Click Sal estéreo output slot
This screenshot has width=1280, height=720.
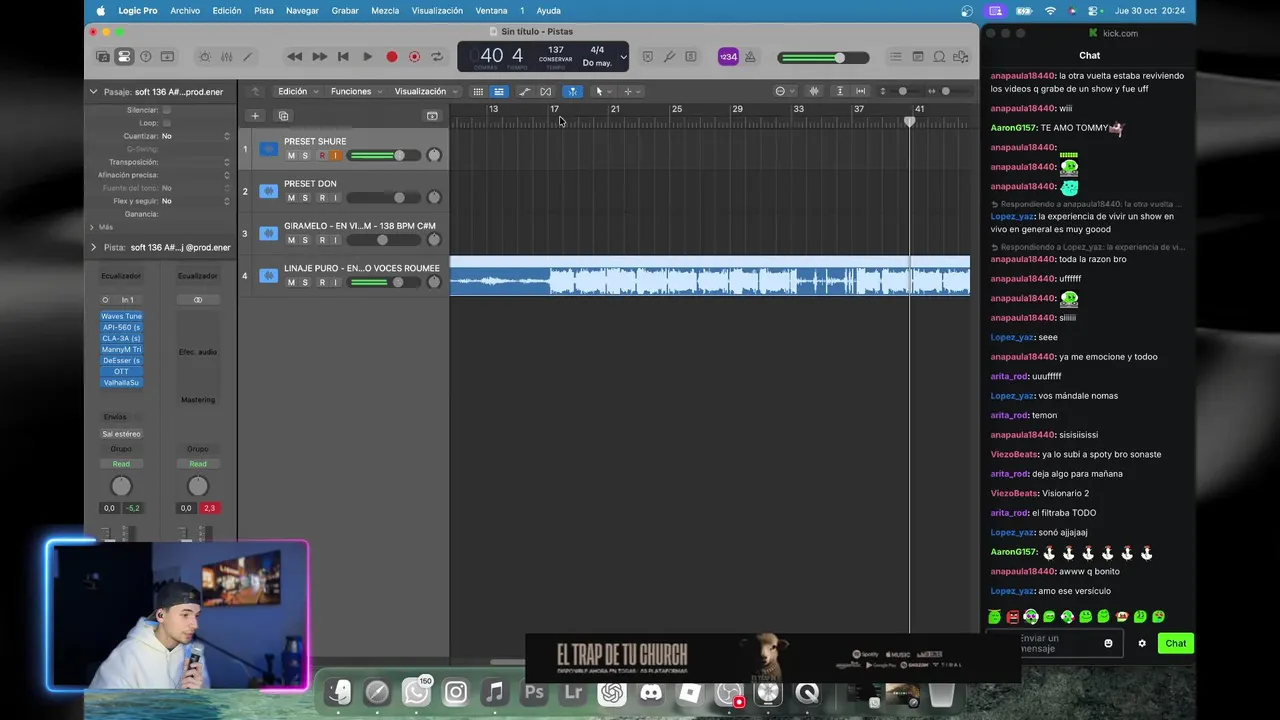coord(121,434)
